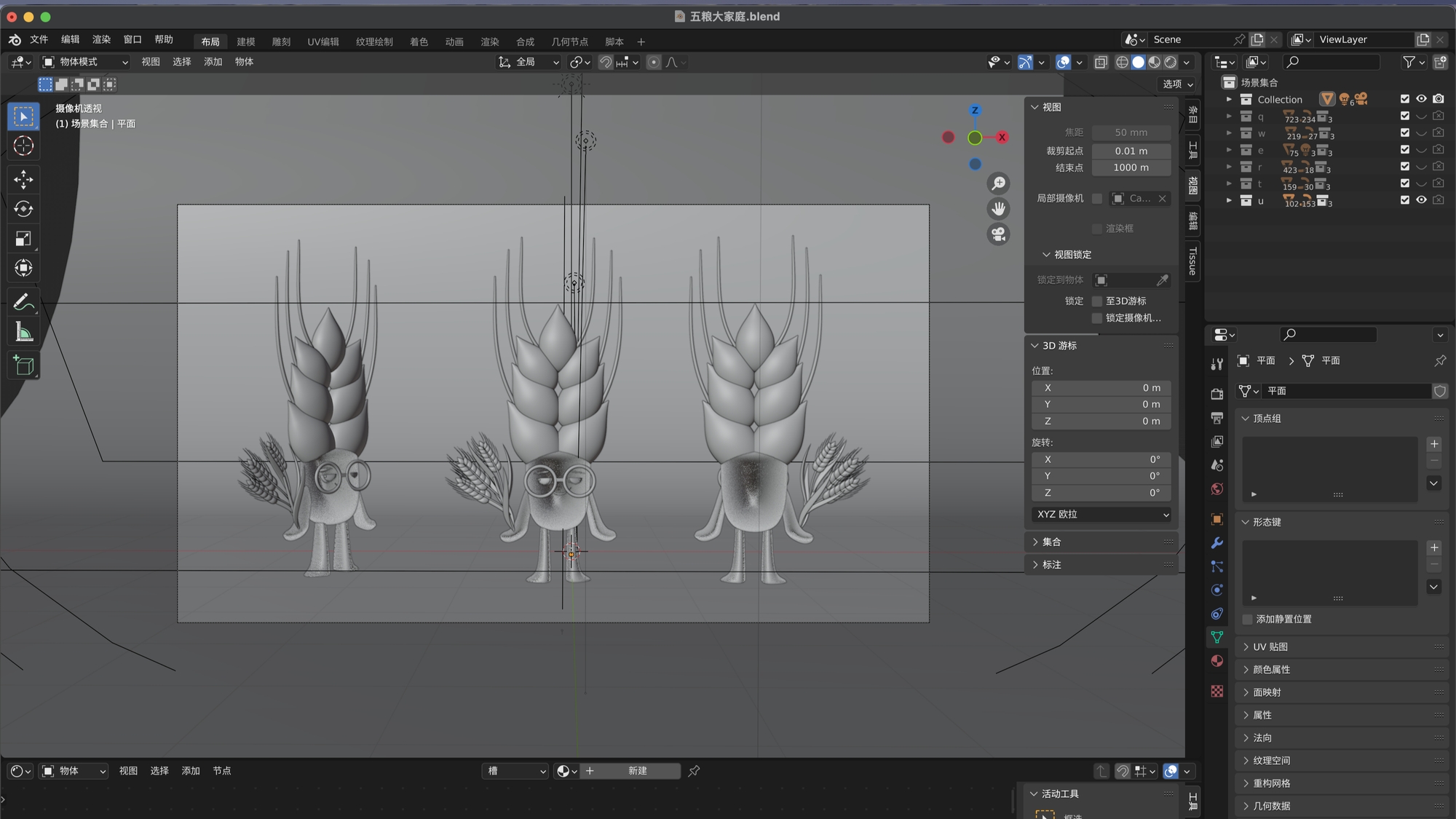Expand the UV 贴图 panel
This screenshot has width=1456, height=819.
pyautogui.click(x=1342, y=647)
